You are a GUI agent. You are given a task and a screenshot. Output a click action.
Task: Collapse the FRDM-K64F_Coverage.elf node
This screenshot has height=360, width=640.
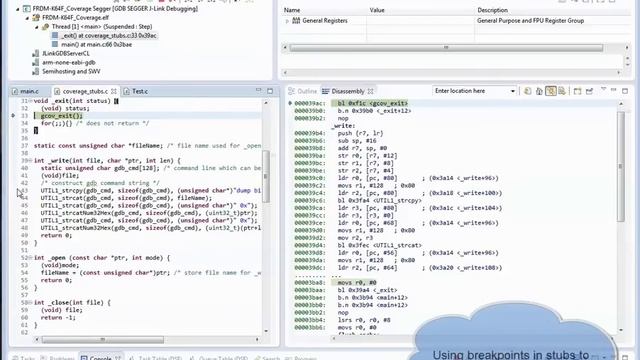coord(27,18)
